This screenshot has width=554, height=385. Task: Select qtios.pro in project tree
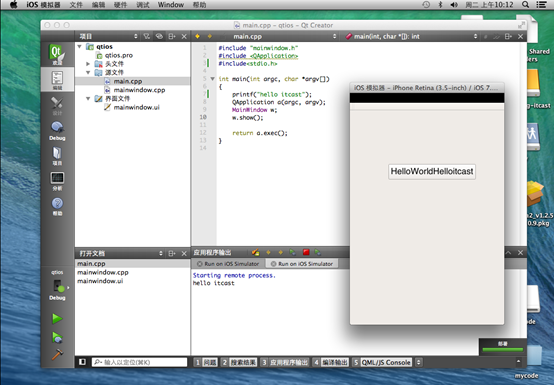point(119,55)
